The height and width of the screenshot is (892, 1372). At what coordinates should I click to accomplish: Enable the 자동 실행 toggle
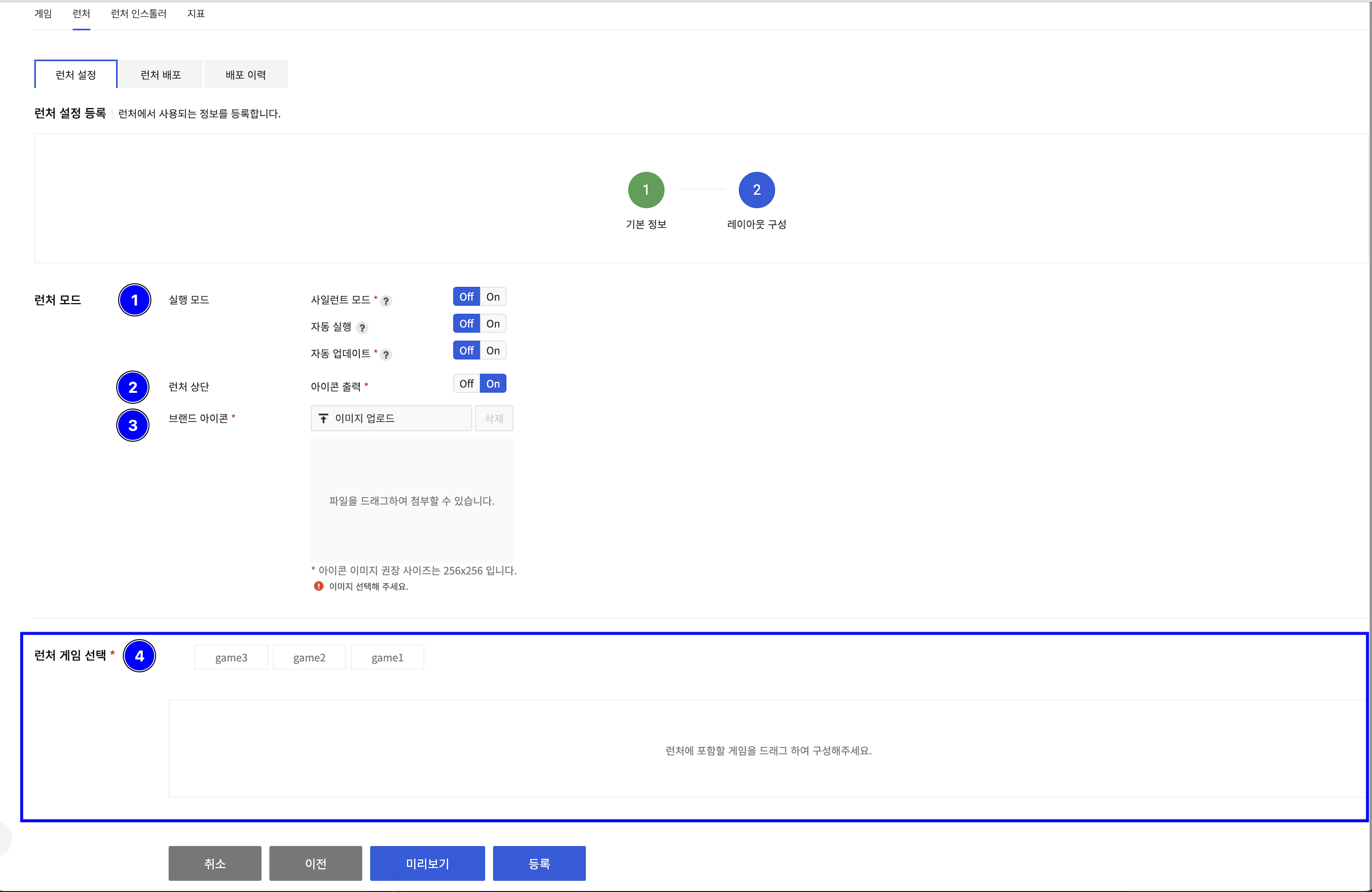pos(493,323)
